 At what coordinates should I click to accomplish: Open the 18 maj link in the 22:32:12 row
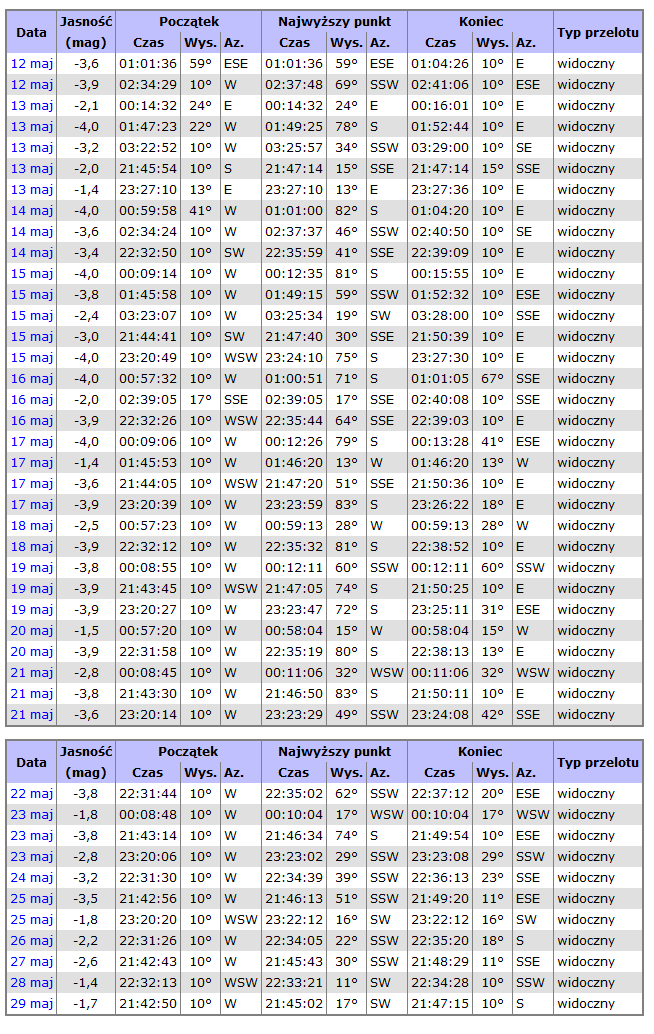[x=32, y=547]
